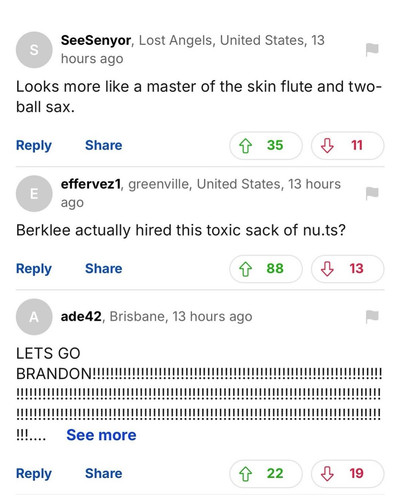
Task: Open the SeeSenyor username profile
Action: (x=96, y=41)
